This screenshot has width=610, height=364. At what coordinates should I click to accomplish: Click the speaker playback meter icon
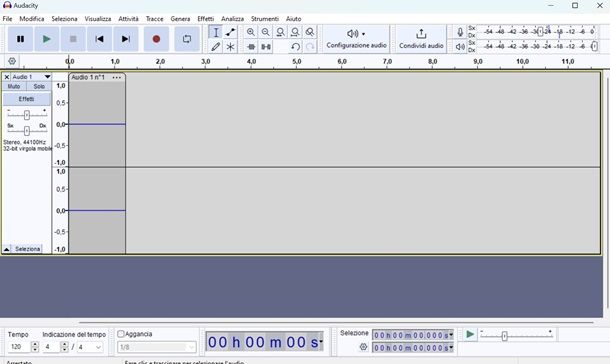460,47
